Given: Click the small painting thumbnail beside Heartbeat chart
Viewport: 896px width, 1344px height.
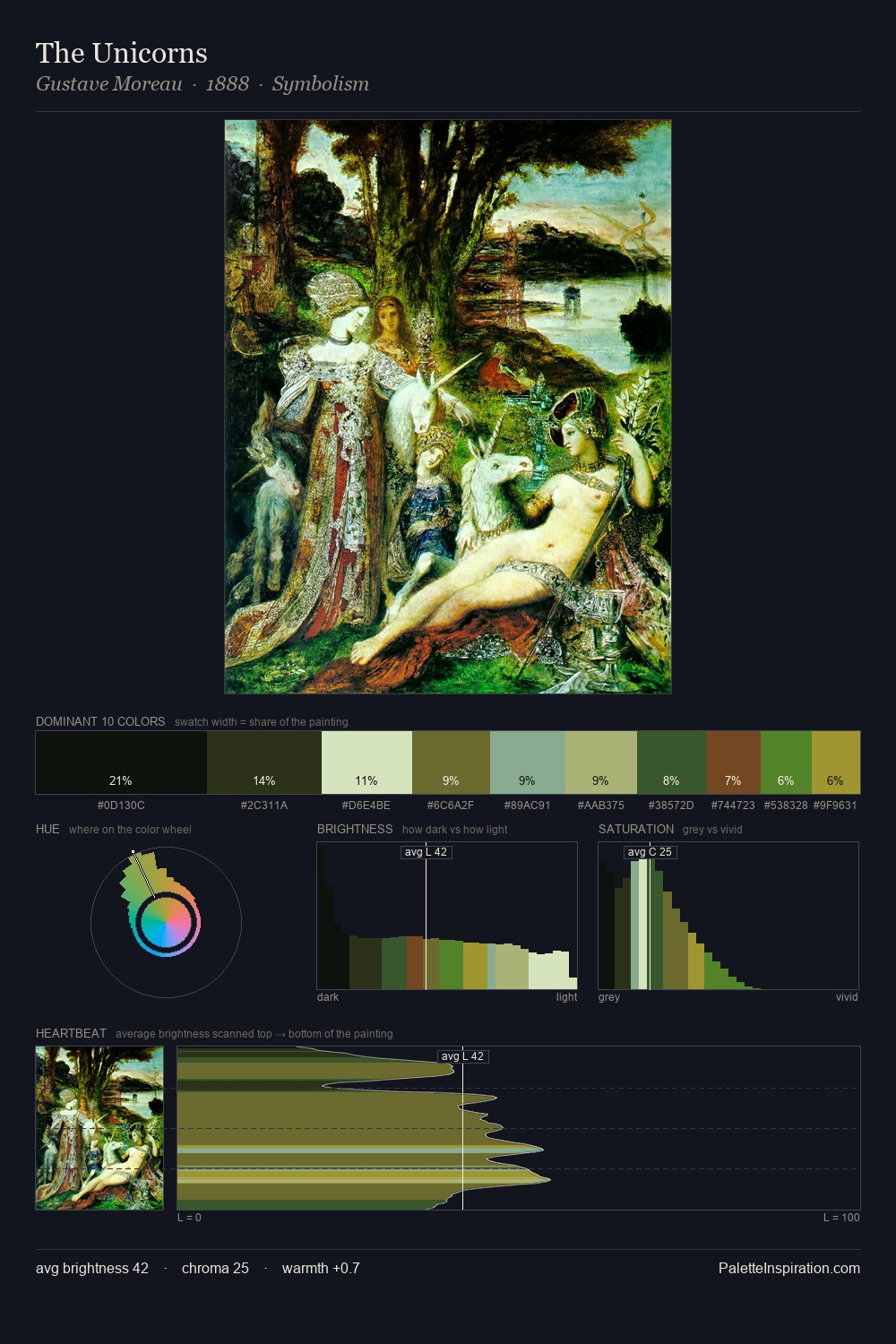Looking at the screenshot, I should [x=99, y=1128].
